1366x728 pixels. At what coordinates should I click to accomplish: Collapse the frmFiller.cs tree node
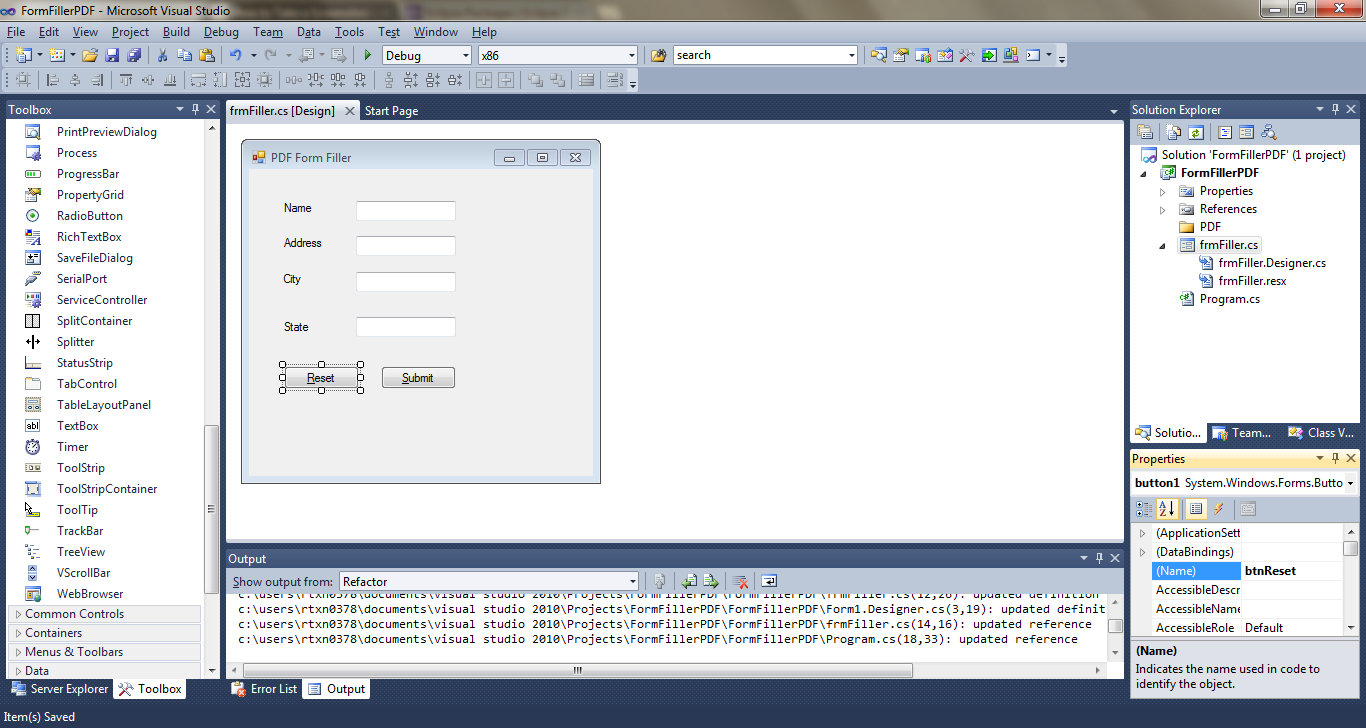point(1163,245)
